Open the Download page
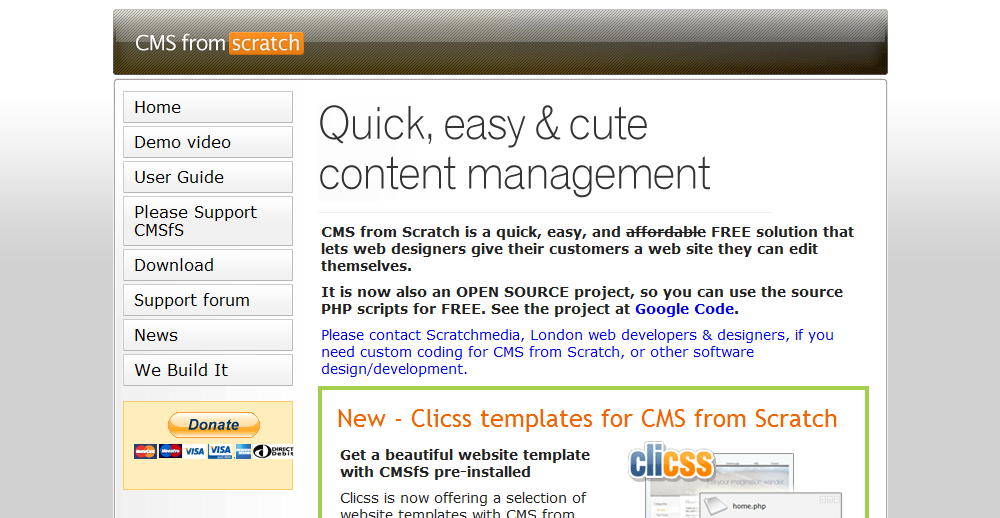This screenshot has height=518, width=1000. coord(208,265)
